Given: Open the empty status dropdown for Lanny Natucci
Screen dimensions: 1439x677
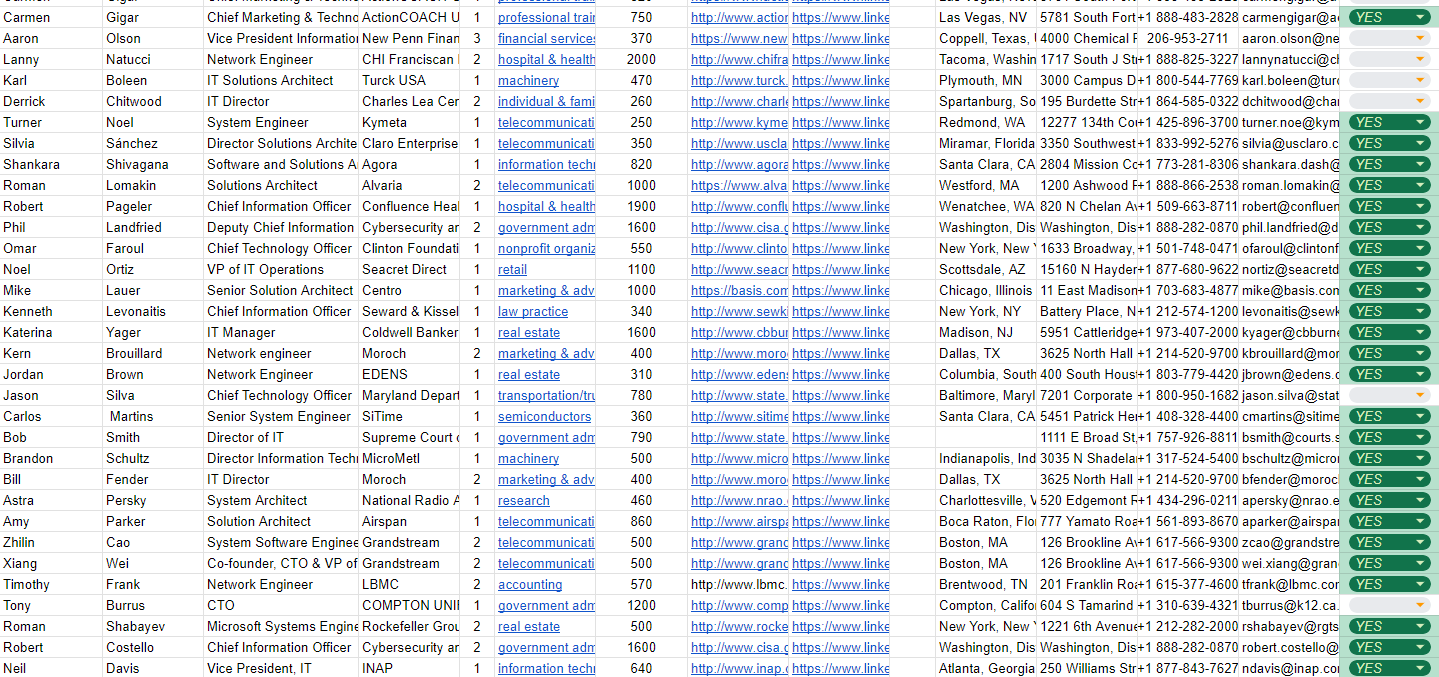Looking at the screenshot, I should tap(1389, 59).
